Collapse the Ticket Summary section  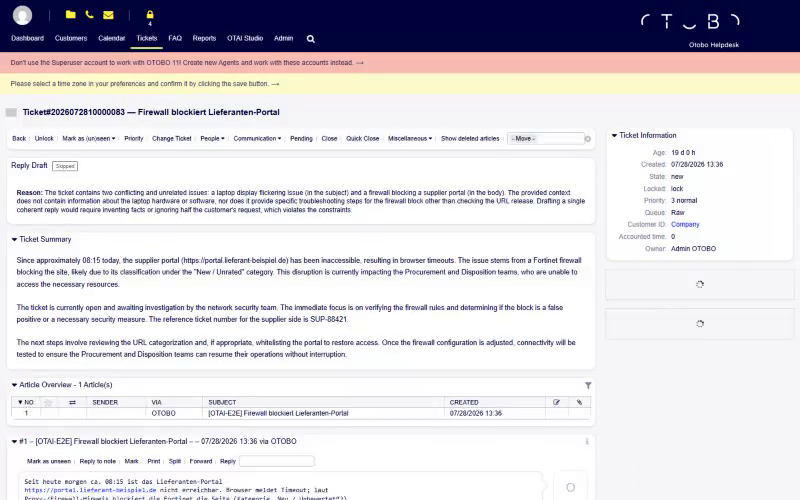pyautogui.click(x=14, y=239)
